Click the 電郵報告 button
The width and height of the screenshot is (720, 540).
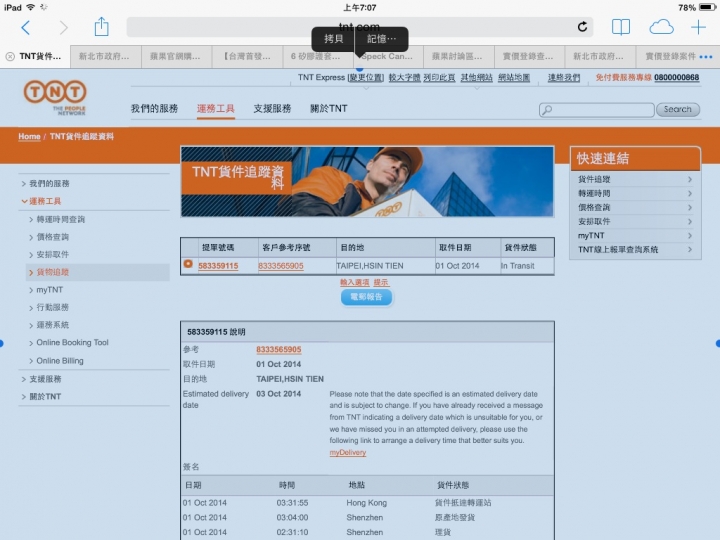[366, 297]
